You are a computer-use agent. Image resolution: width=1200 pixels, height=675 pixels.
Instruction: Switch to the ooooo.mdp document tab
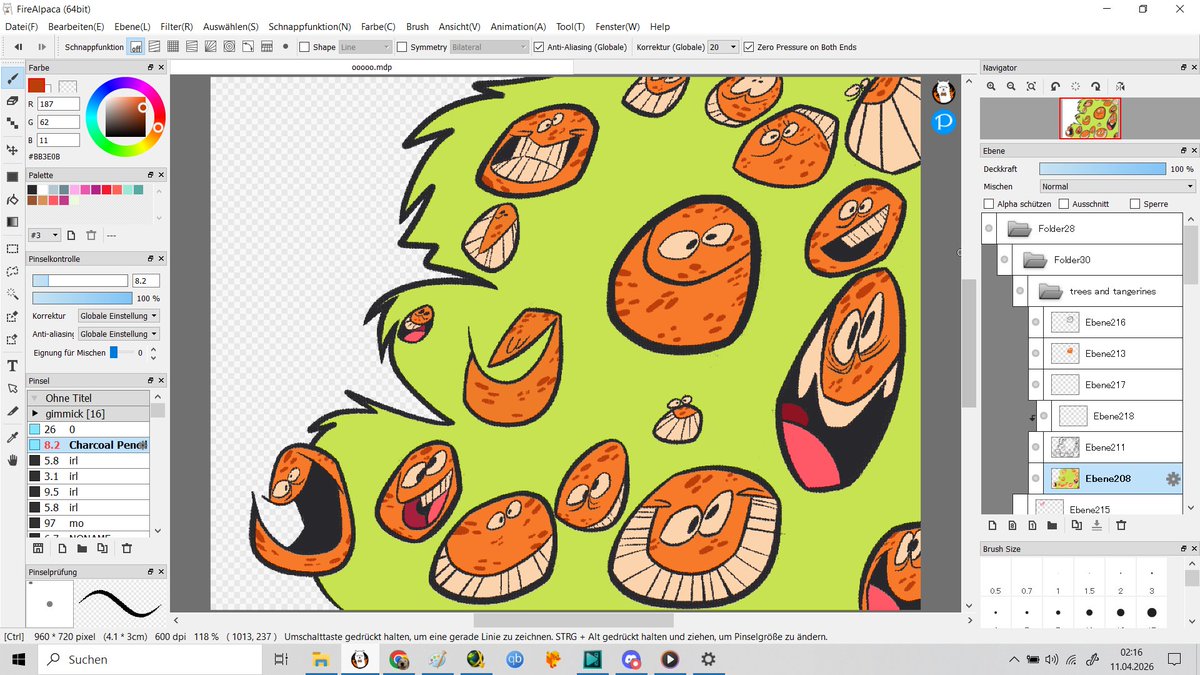pyautogui.click(x=371, y=67)
